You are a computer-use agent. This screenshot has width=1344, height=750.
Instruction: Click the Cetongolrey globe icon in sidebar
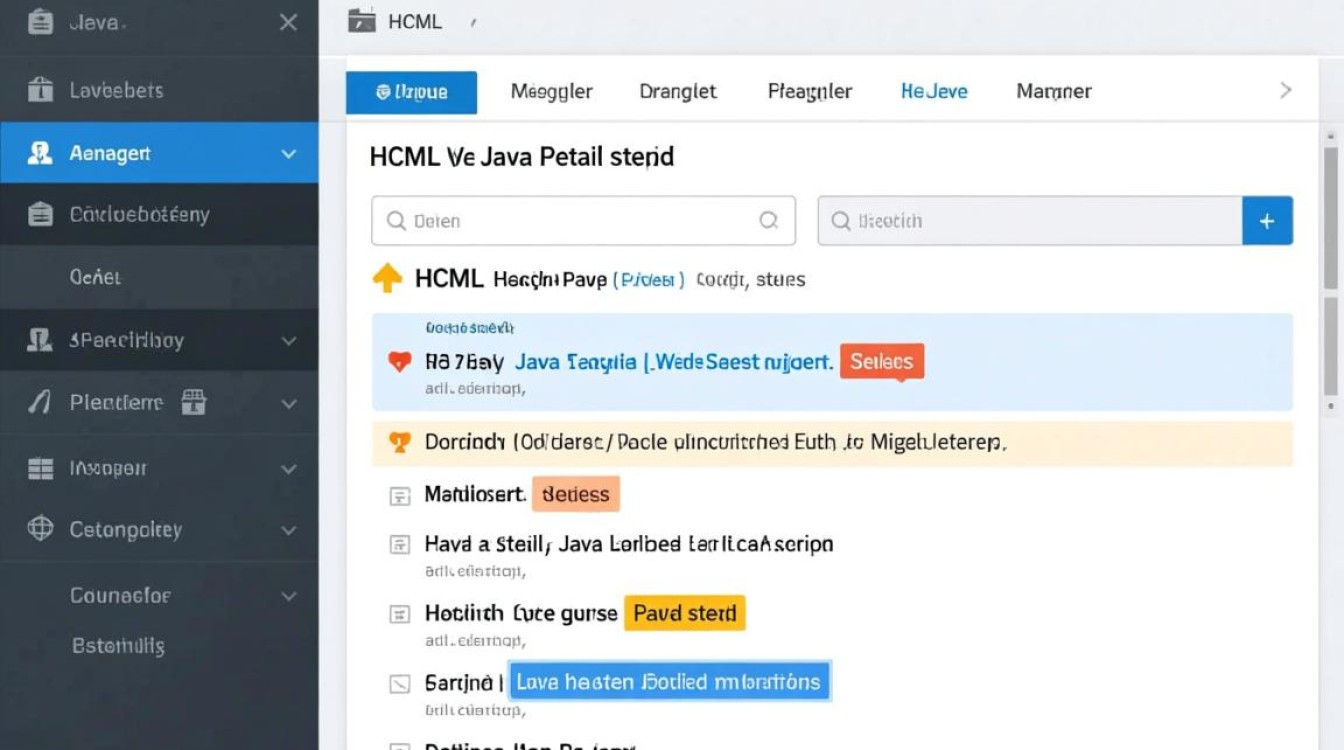[x=40, y=529]
